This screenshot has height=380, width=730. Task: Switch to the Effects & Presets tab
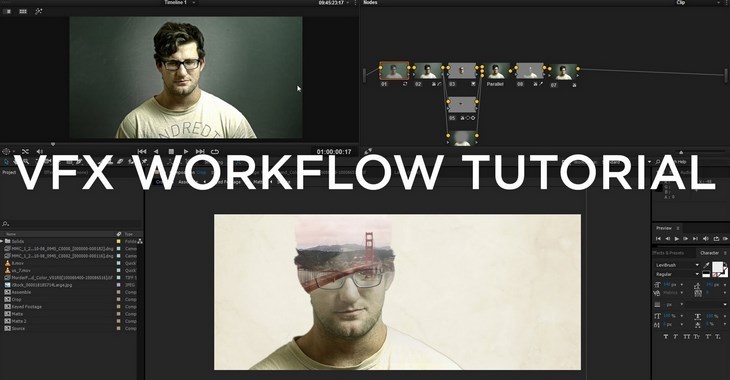pyautogui.click(x=668, y=253)
